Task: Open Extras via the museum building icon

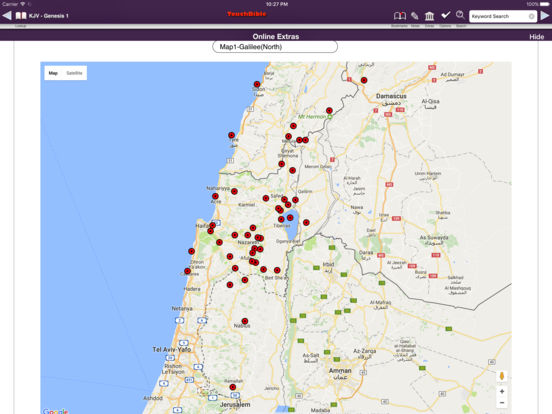Action: point(429,16)
